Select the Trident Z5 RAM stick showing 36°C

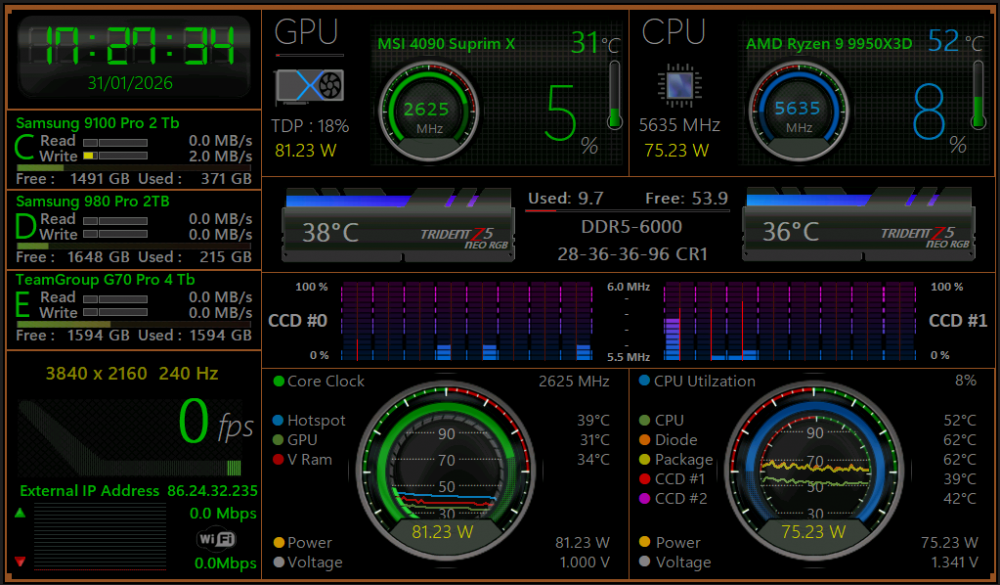857,226
